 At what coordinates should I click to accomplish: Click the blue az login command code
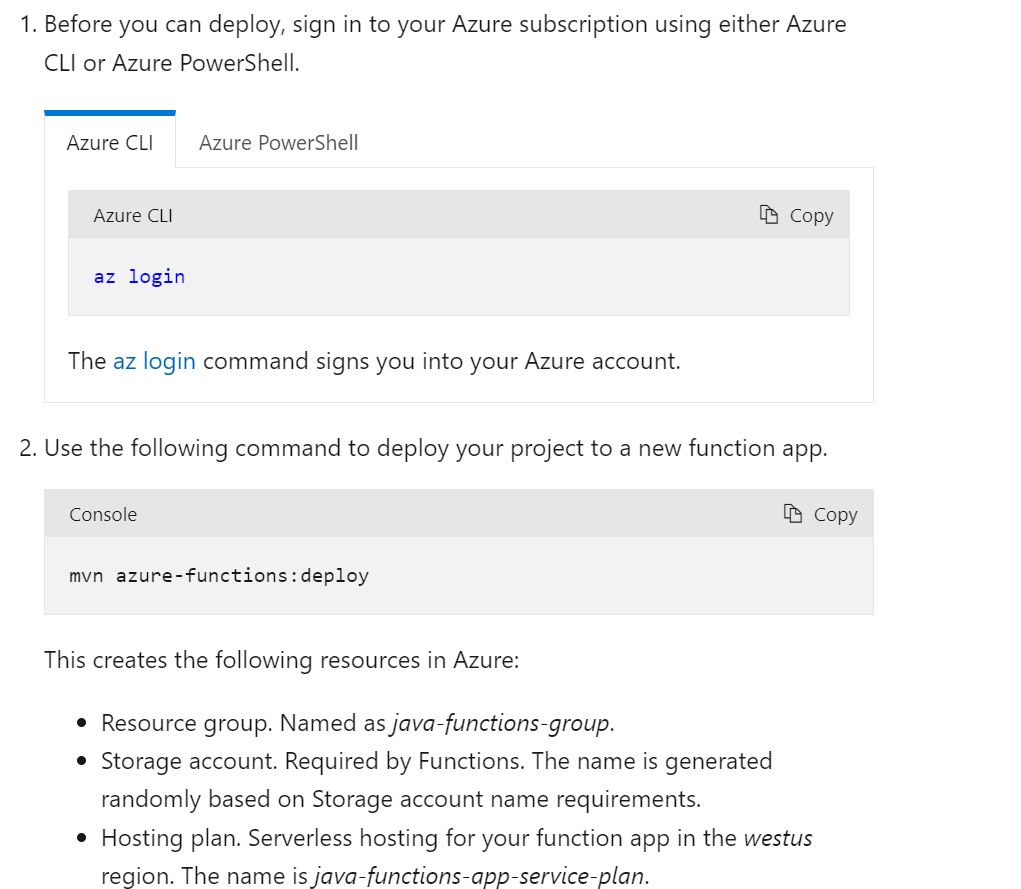coord(139,277)
